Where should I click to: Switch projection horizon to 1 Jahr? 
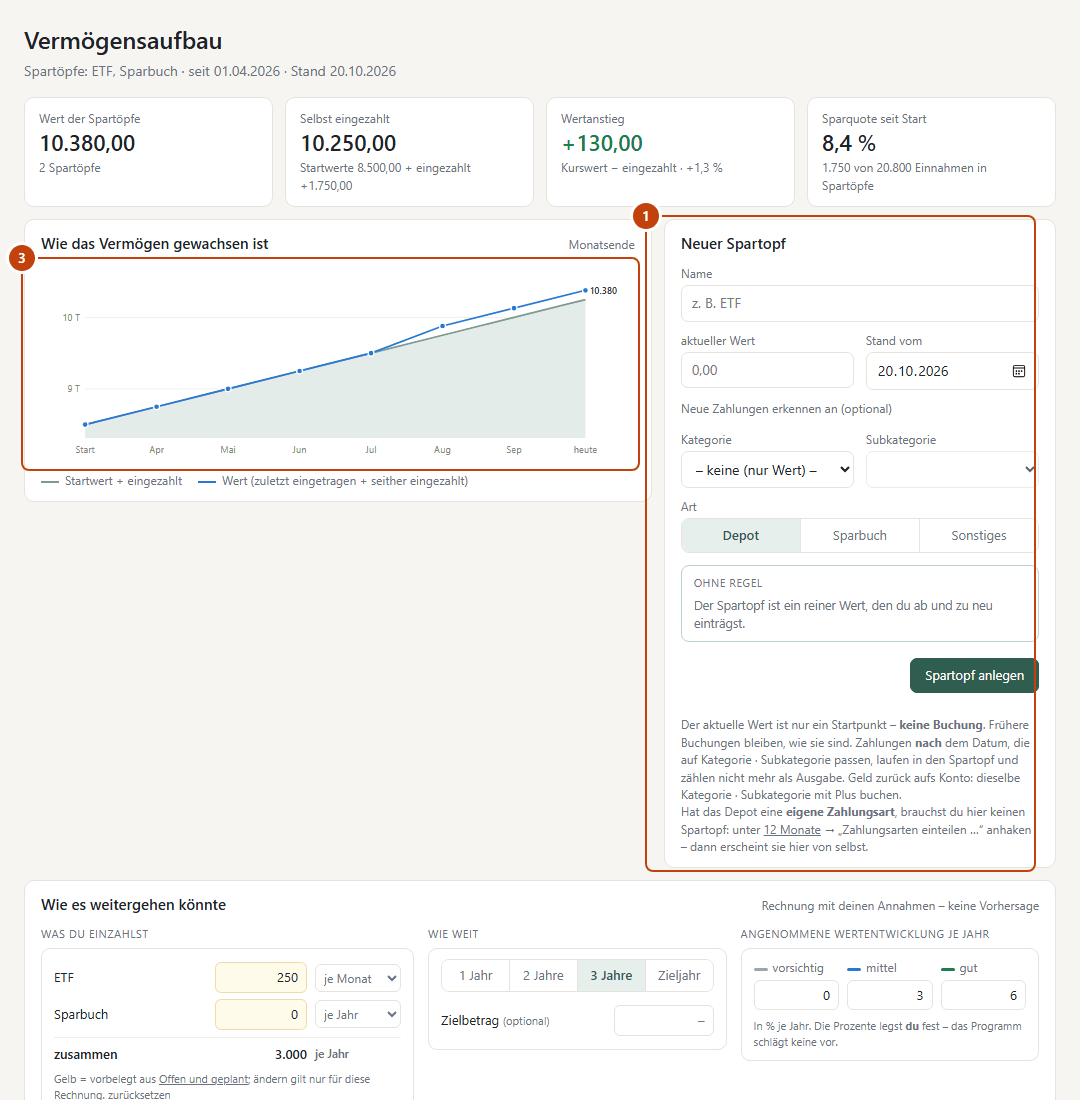point(476,976)
